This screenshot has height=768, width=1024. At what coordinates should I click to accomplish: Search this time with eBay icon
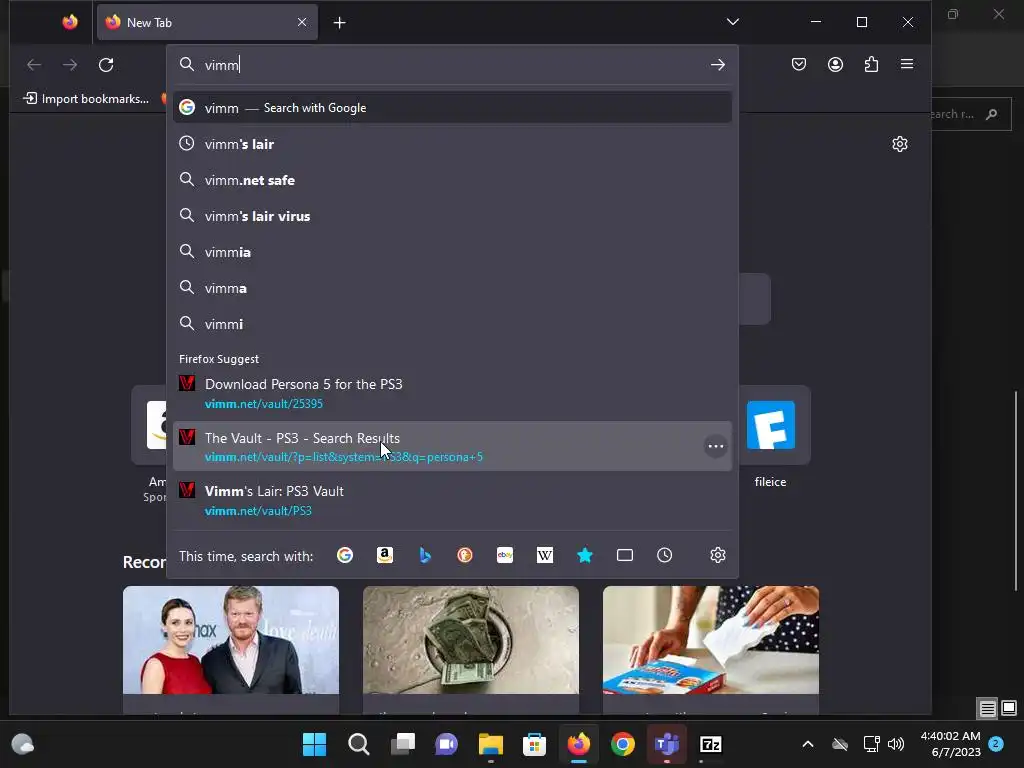click(x=505, y=555)
